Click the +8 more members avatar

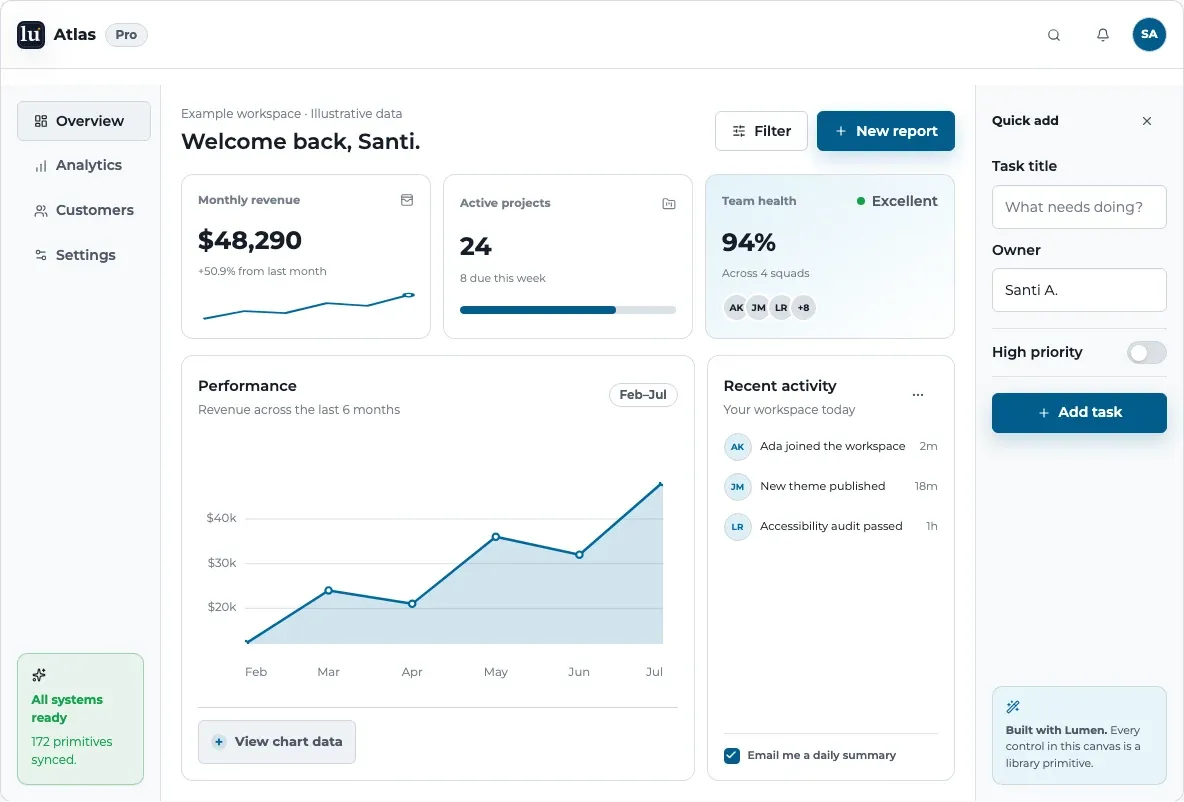(803, 307)
